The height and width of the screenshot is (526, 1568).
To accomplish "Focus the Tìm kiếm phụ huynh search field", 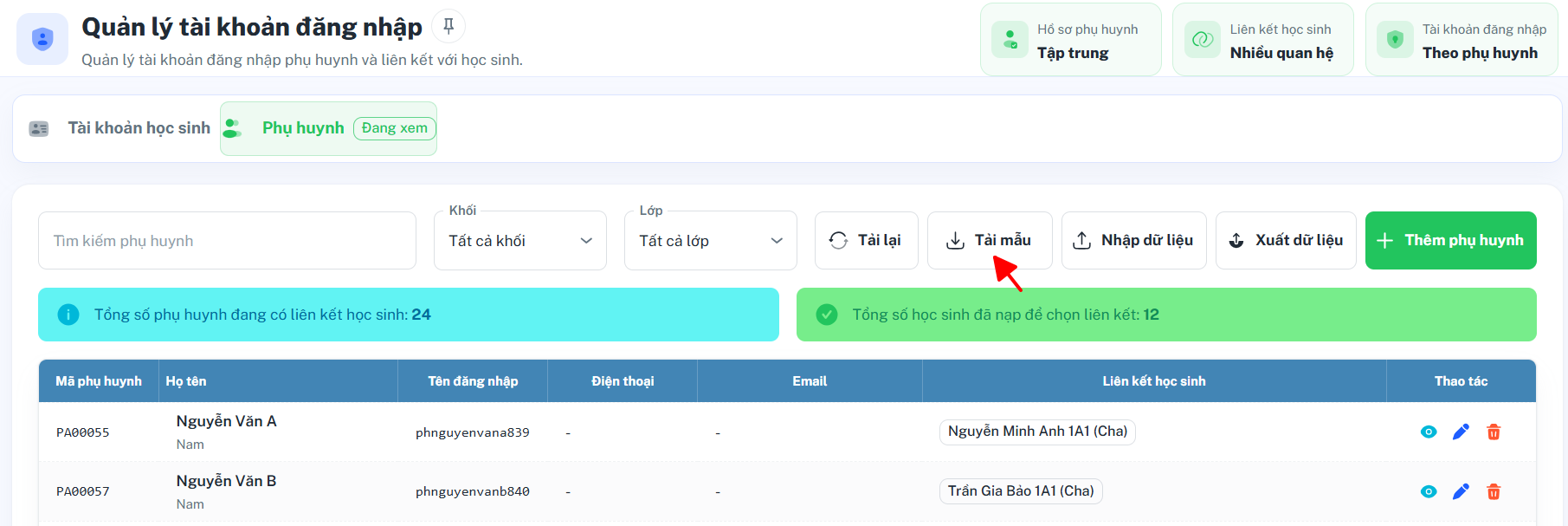I will pyautogui.click(x=227, y=241).
